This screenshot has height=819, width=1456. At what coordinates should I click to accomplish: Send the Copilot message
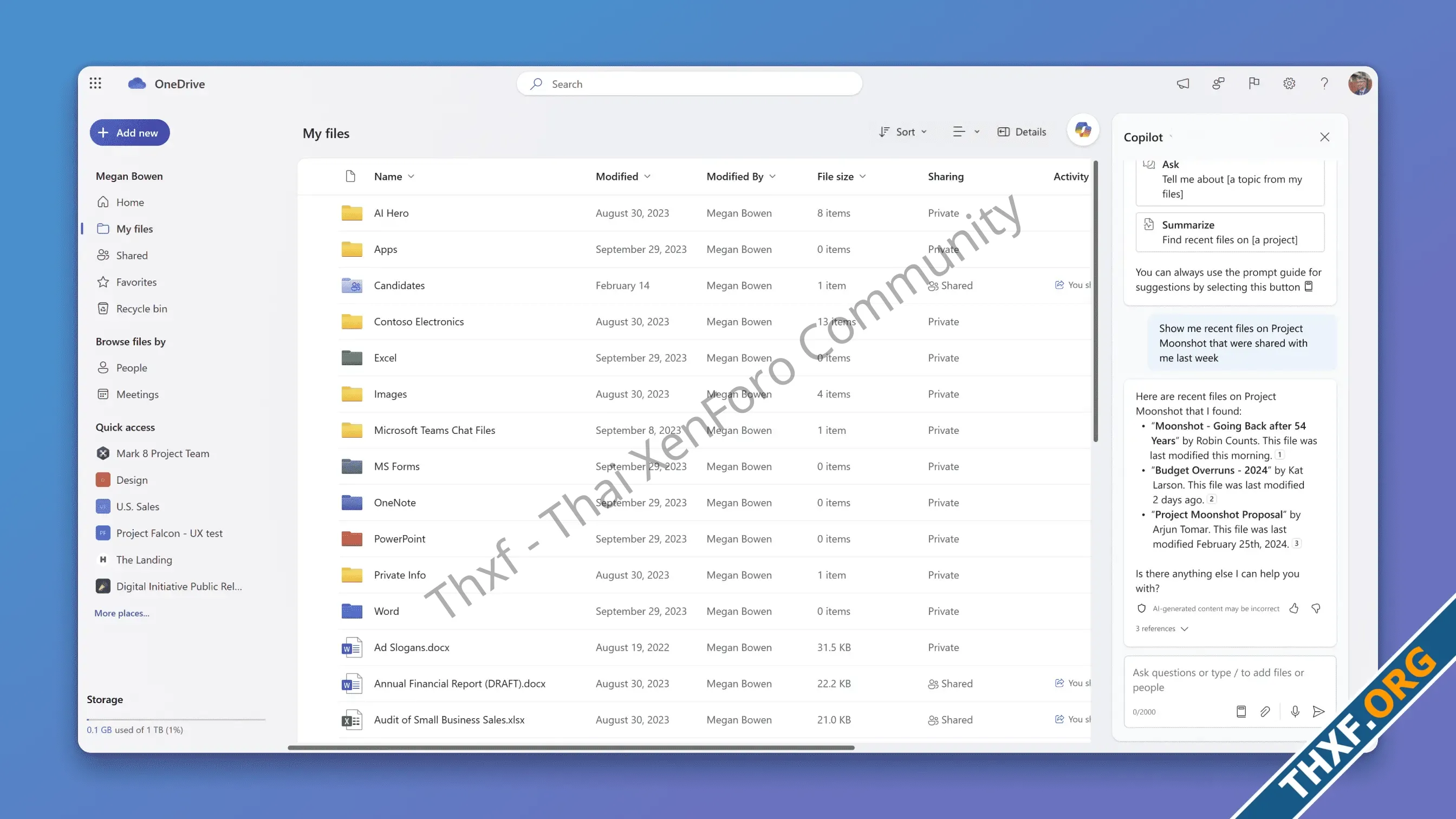(x=1318, y=711)
